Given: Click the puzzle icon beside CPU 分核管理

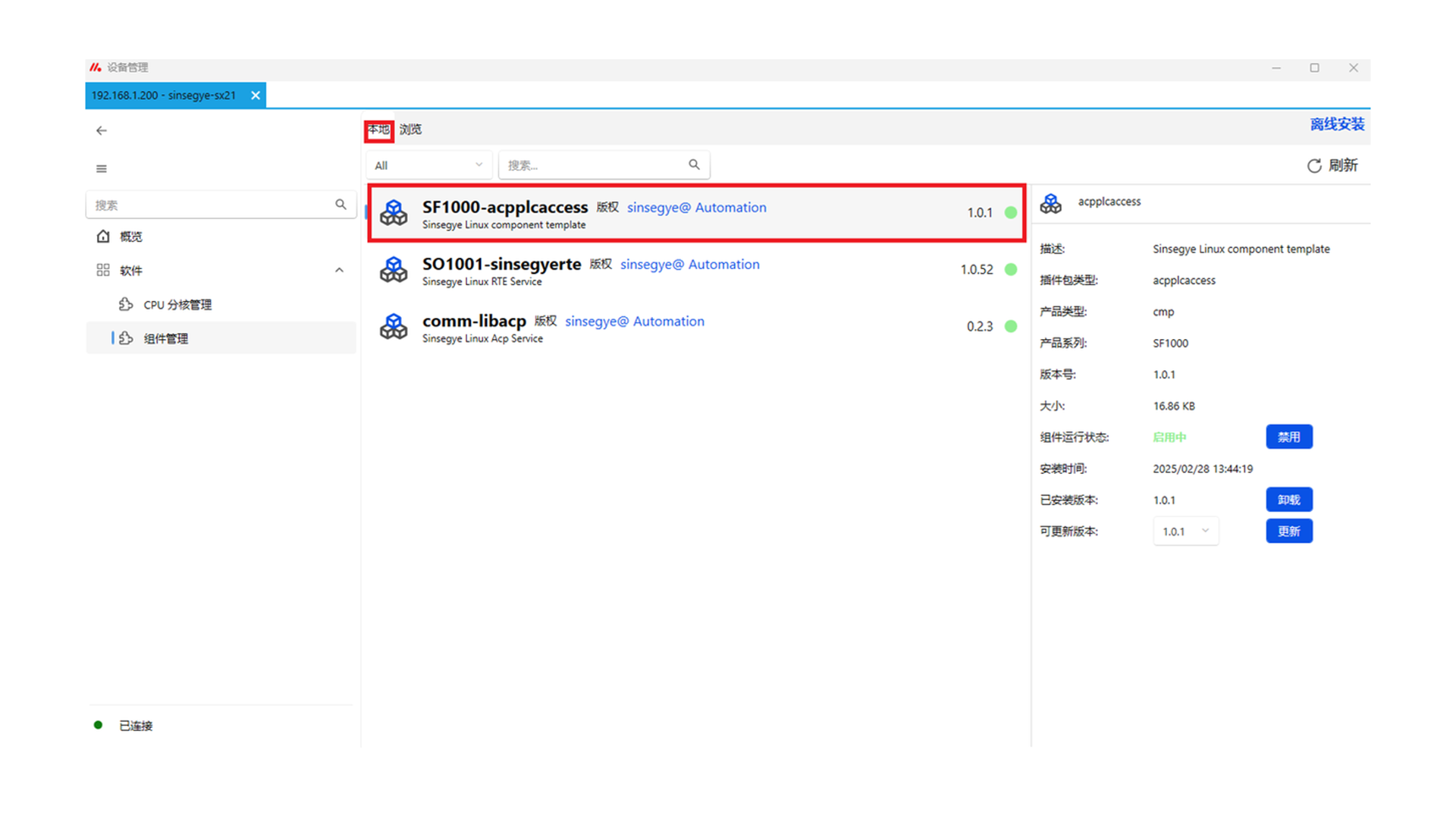Looking at the screenshot, I should (126, 304).
